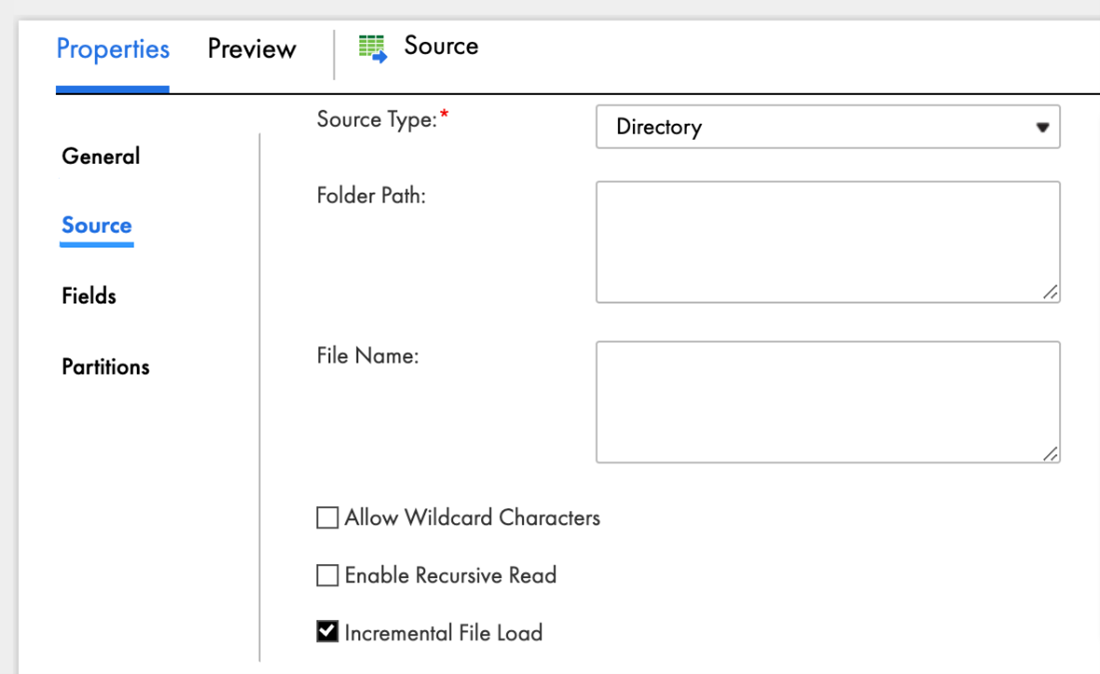This screenshot has height=674, width=1100.
Task: Uncheck the Incremental File Load checkbox
Action: click(x=327, y=632)
